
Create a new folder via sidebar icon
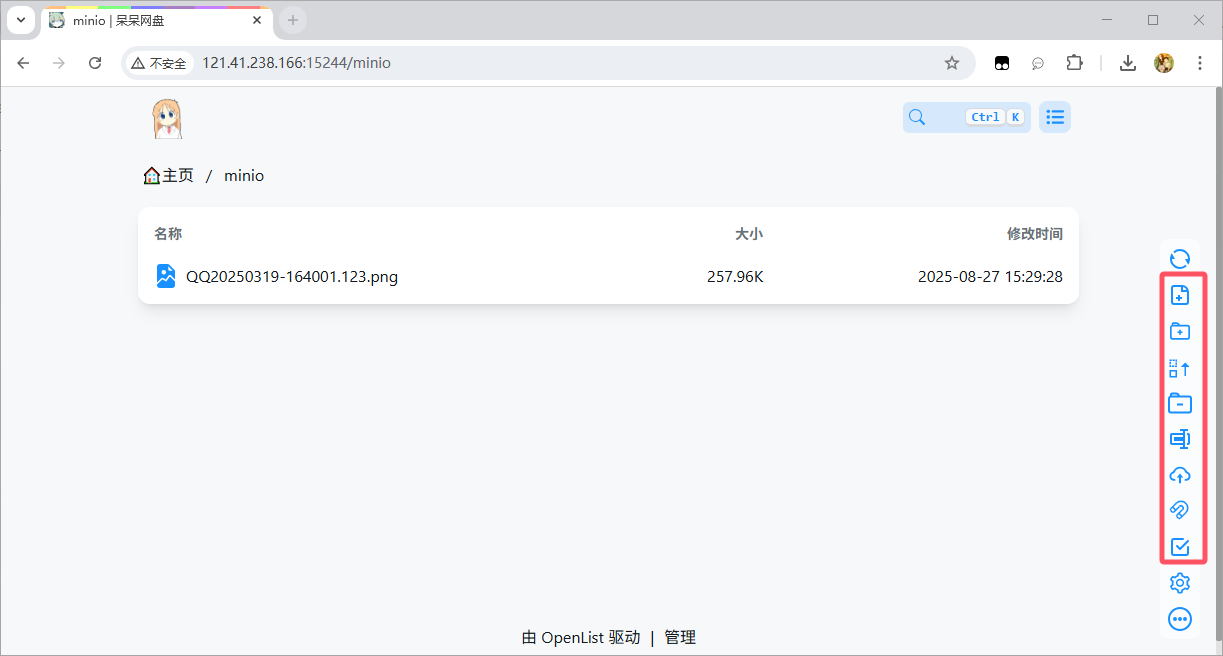tap(1180, 331)
